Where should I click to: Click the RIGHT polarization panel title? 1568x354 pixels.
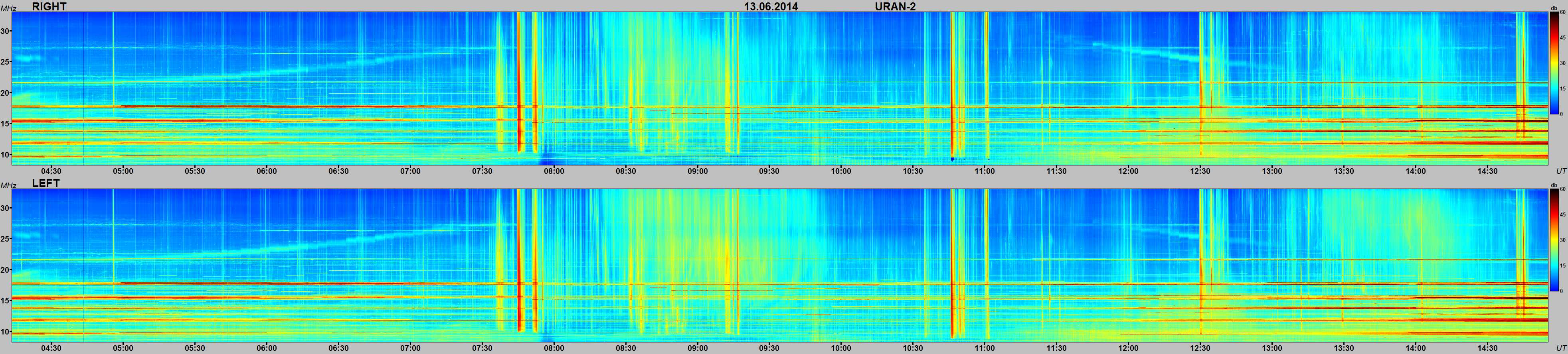click(49, 6)
